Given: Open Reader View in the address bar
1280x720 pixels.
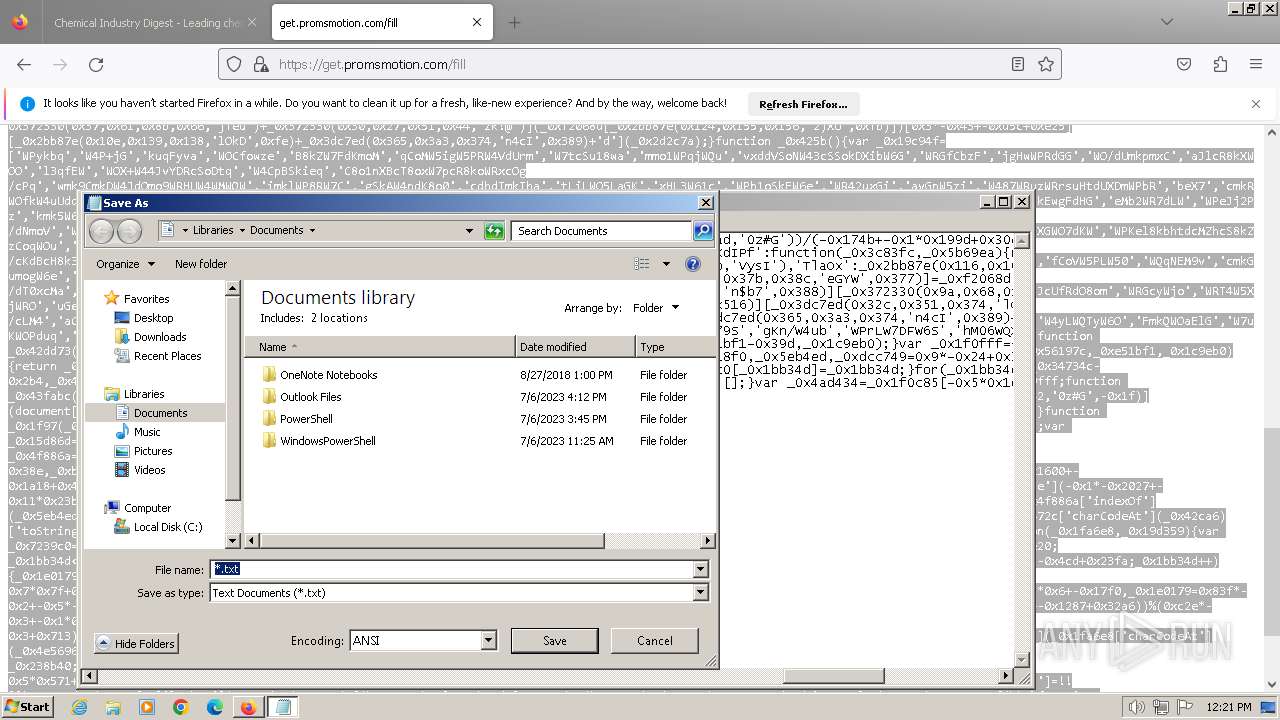Looking at the screenshot, I should click(x=1017, y=64).
